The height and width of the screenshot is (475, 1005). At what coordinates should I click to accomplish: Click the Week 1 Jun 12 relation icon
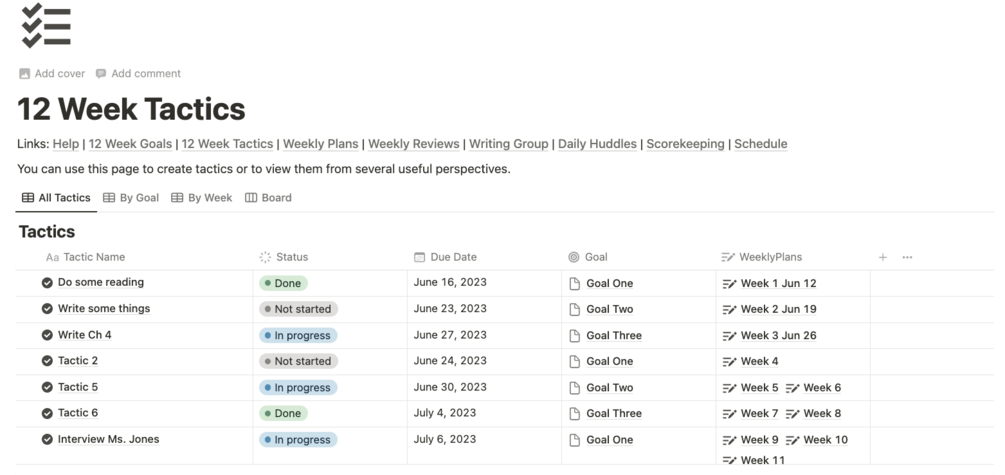pos(729,284)
